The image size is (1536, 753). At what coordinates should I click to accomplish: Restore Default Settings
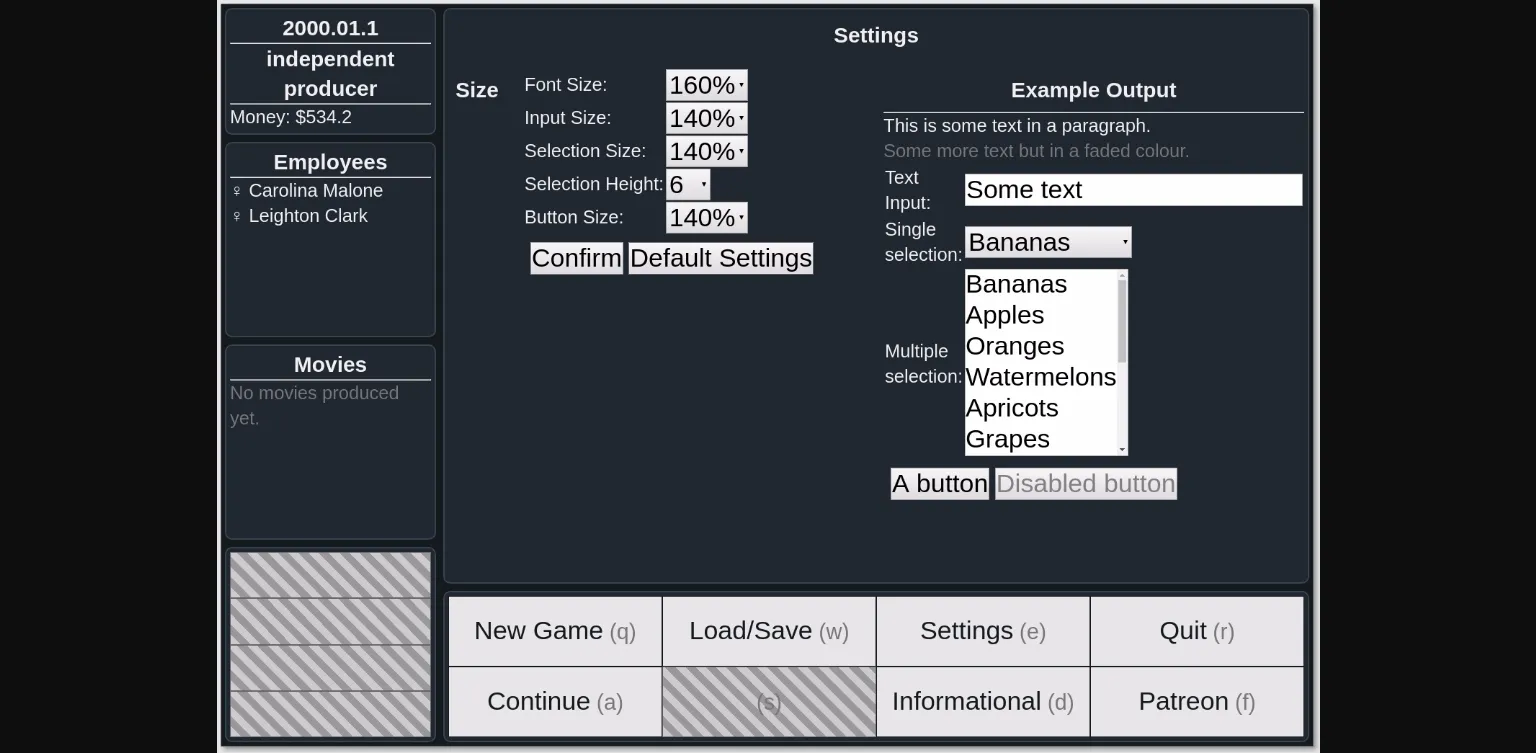[x=720, y=258]
